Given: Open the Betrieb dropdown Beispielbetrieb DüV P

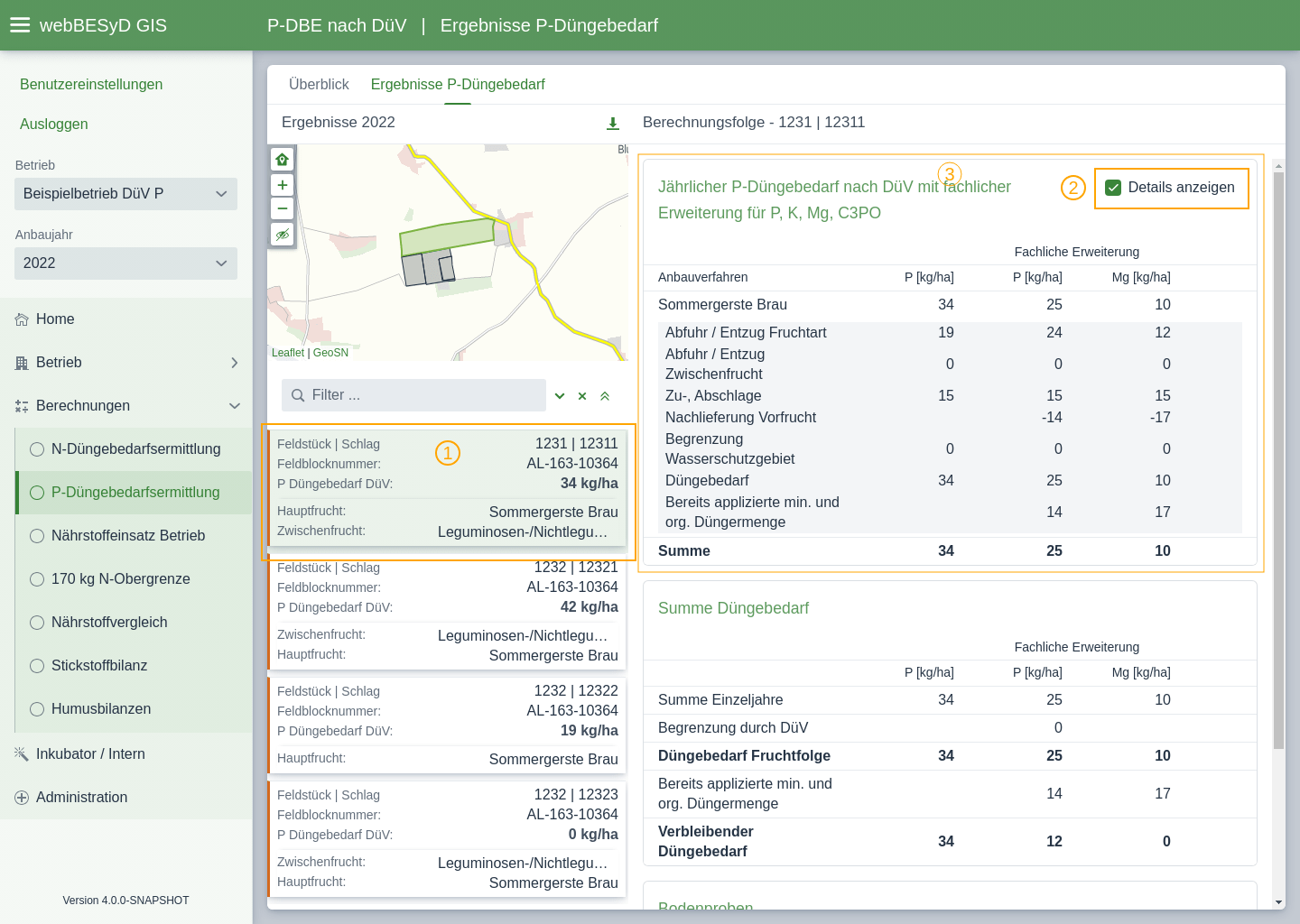Looking at the screenshot, I should pyautogui.click(x=125, y=194).
